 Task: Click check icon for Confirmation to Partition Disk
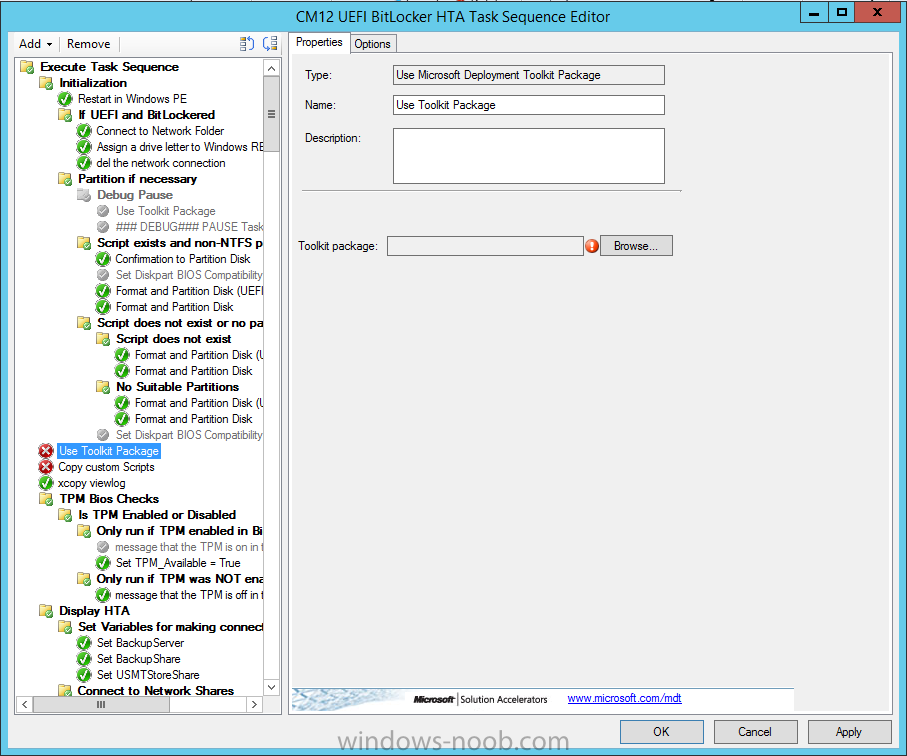coord(103,259)
